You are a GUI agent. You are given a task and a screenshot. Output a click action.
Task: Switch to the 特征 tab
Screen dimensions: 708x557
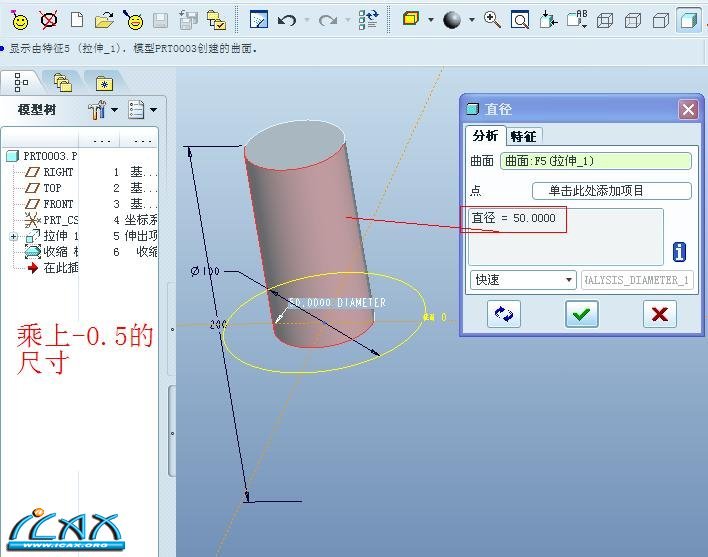click(x=523, y=136)
